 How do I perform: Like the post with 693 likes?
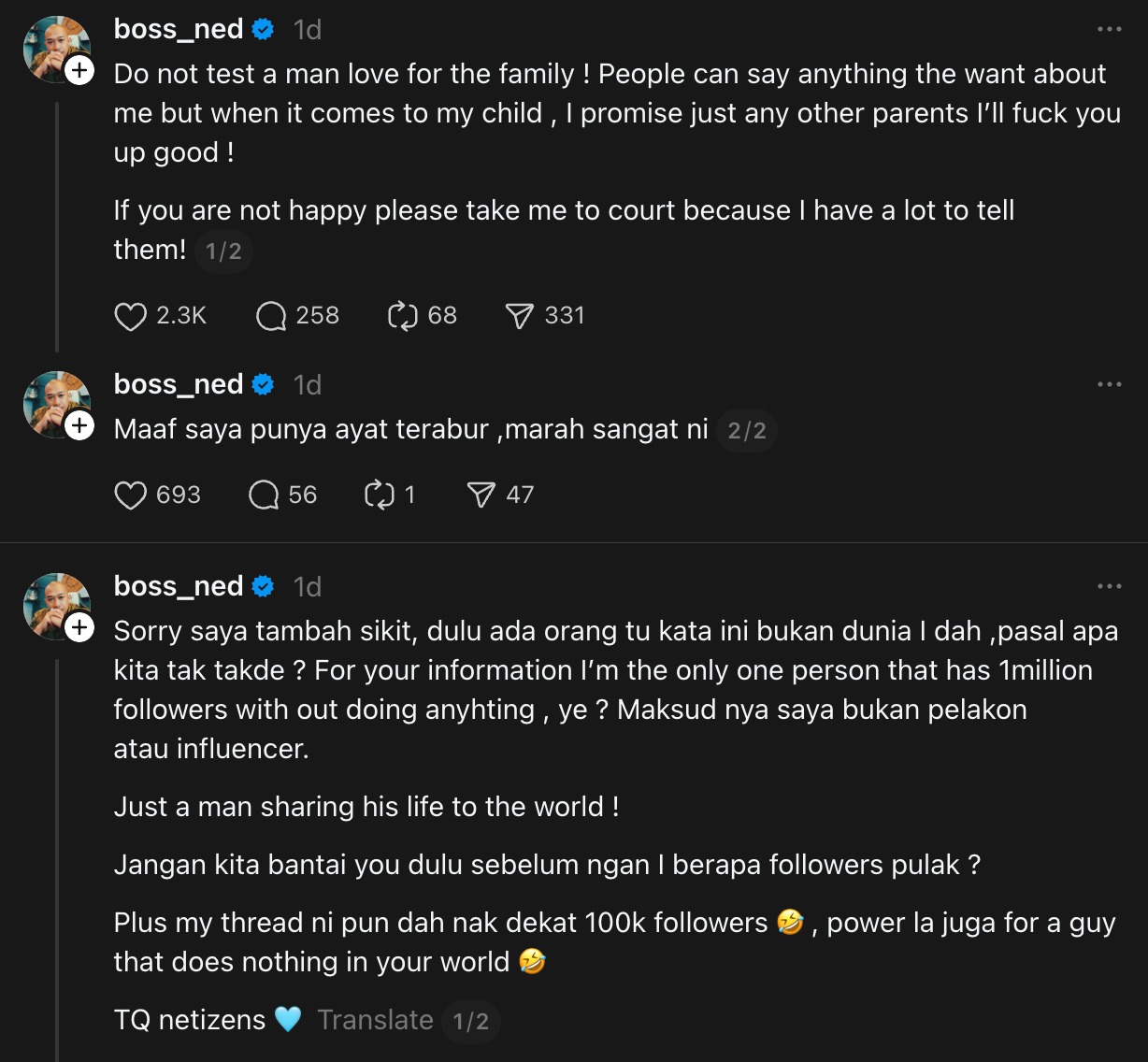[x=131, y=495]
